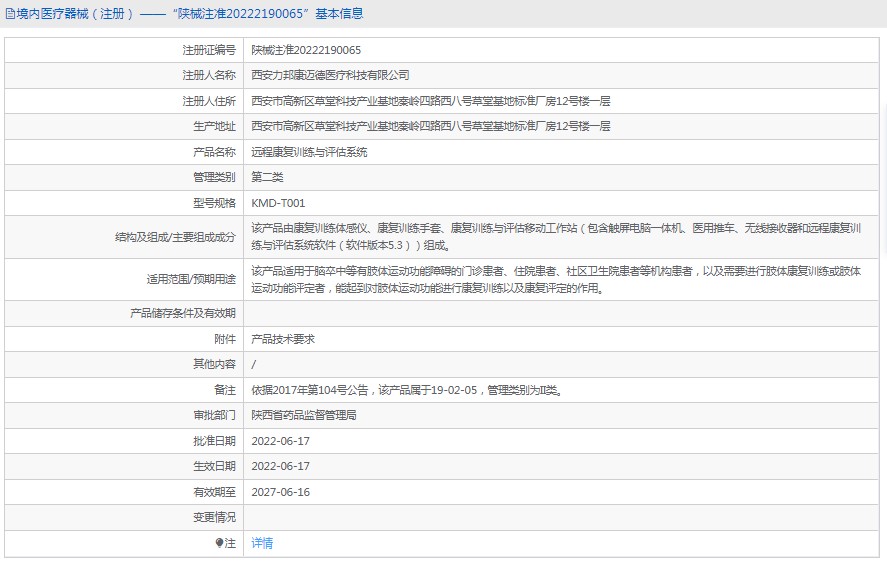The width and height of the screenshot is (887, 565).
Task: Select the intended-use text starting 该产品适用于脑卒中
Action: 556,279
